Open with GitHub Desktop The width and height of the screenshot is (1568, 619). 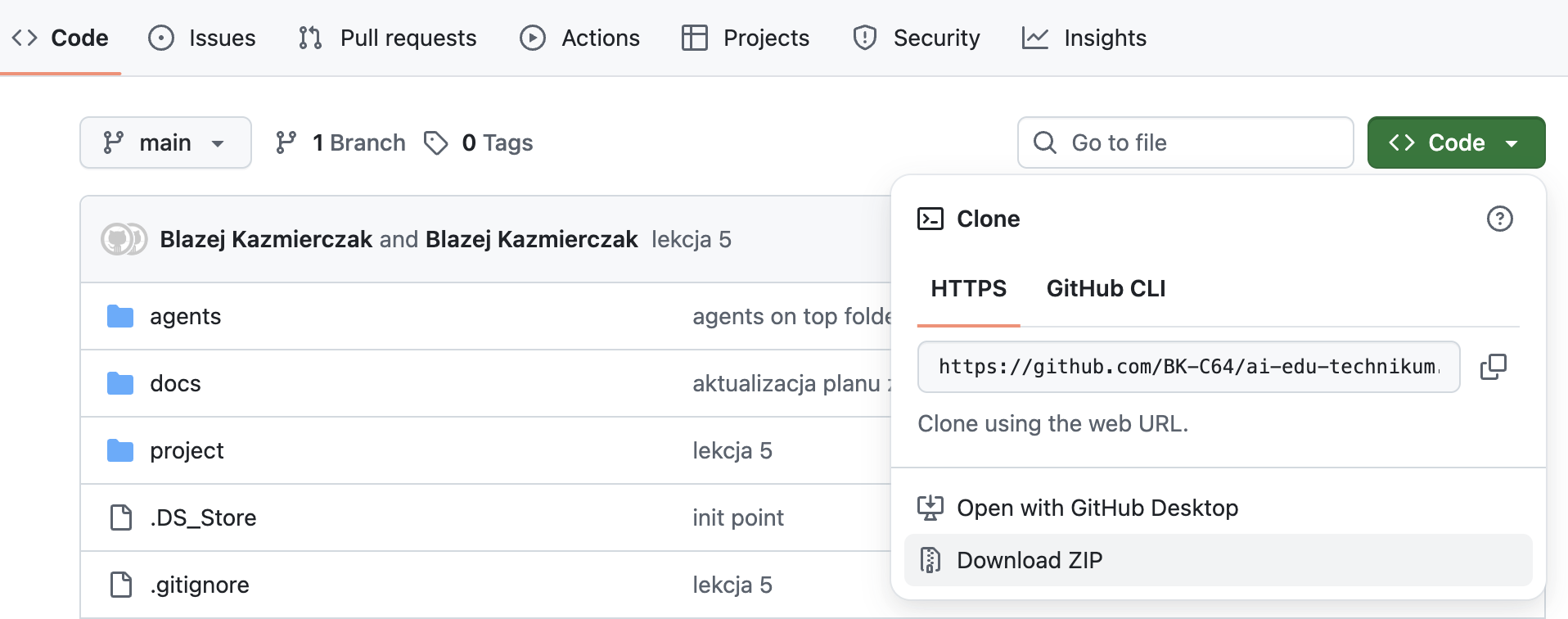coord(1097,508)
